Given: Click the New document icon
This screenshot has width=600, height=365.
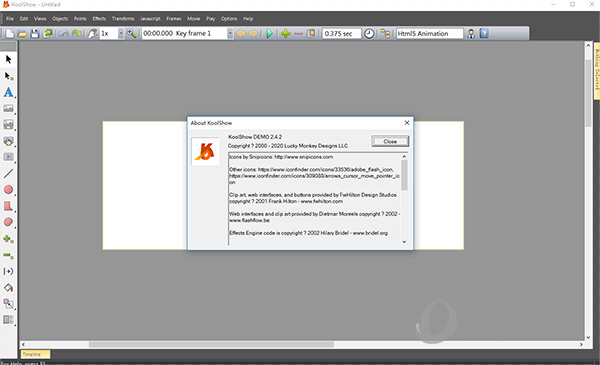Looking at the screenshot, I should pyautogui.click(x=10, y=34).
